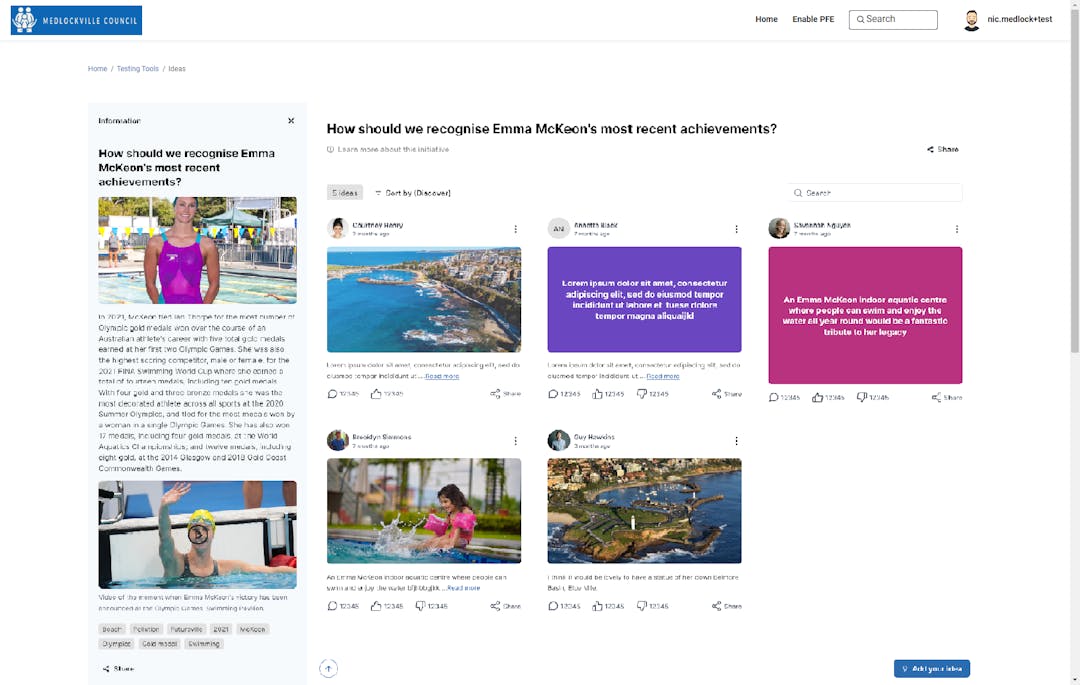
Task: Select the Swimming tag in Information panel
Action: point(204,644)
